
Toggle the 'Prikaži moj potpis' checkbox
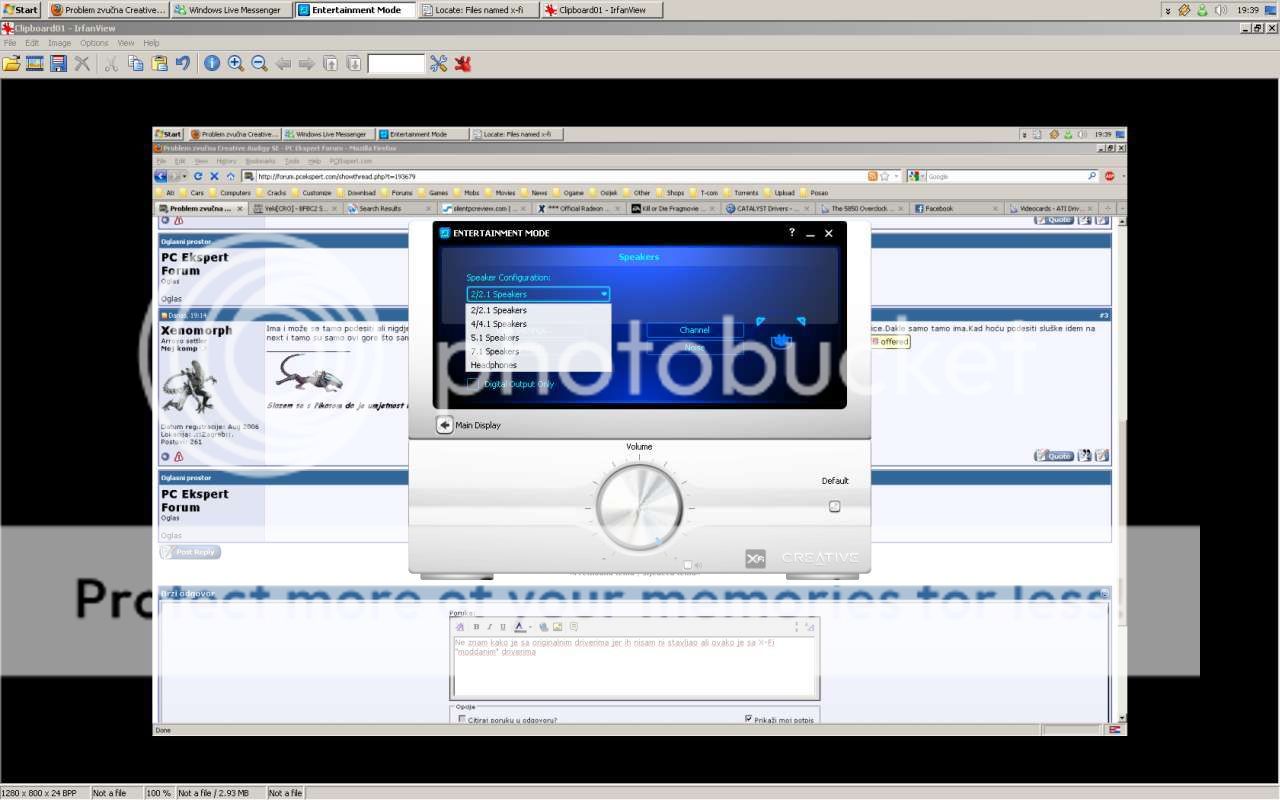click(748, 719)
